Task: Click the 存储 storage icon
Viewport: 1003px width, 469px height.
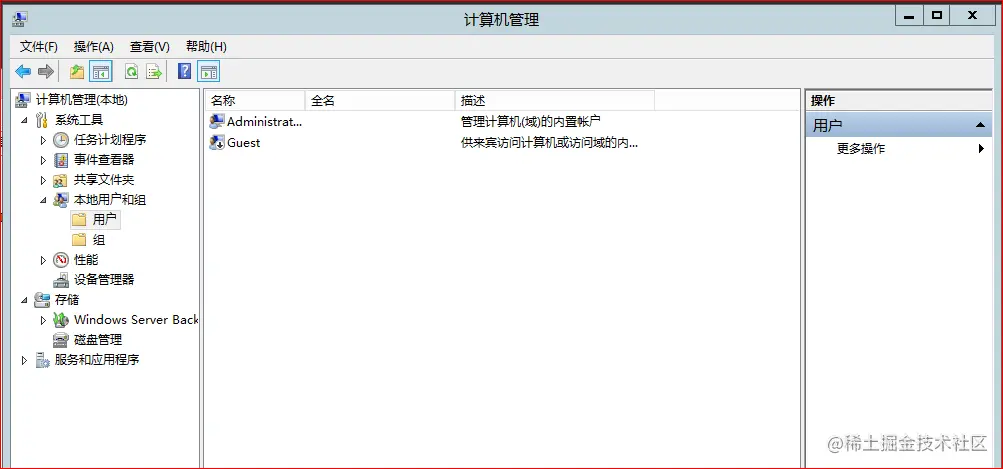Action: tap(42, 299)
